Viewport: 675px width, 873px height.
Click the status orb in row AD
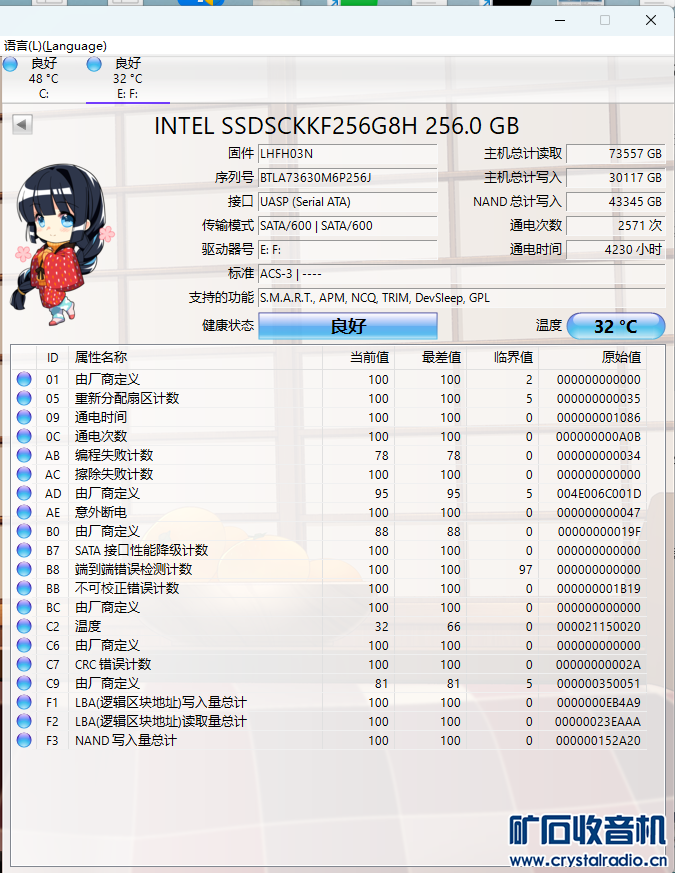point(24,493)
